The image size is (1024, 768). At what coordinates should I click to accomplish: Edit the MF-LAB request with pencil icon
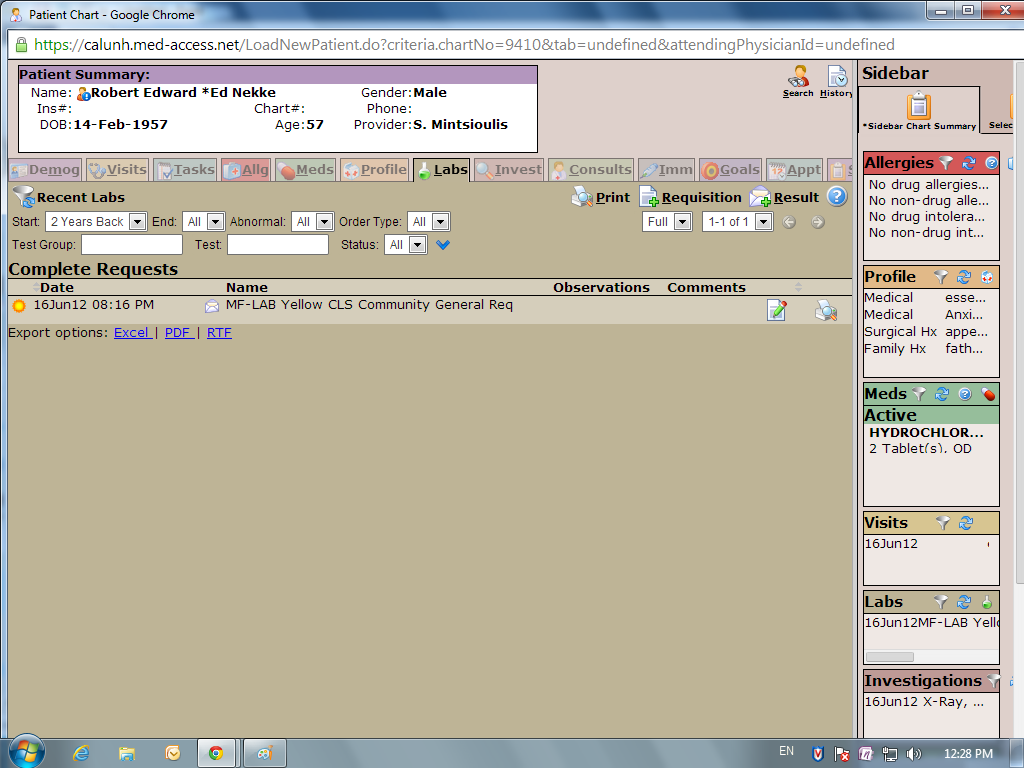click(777, 310)
